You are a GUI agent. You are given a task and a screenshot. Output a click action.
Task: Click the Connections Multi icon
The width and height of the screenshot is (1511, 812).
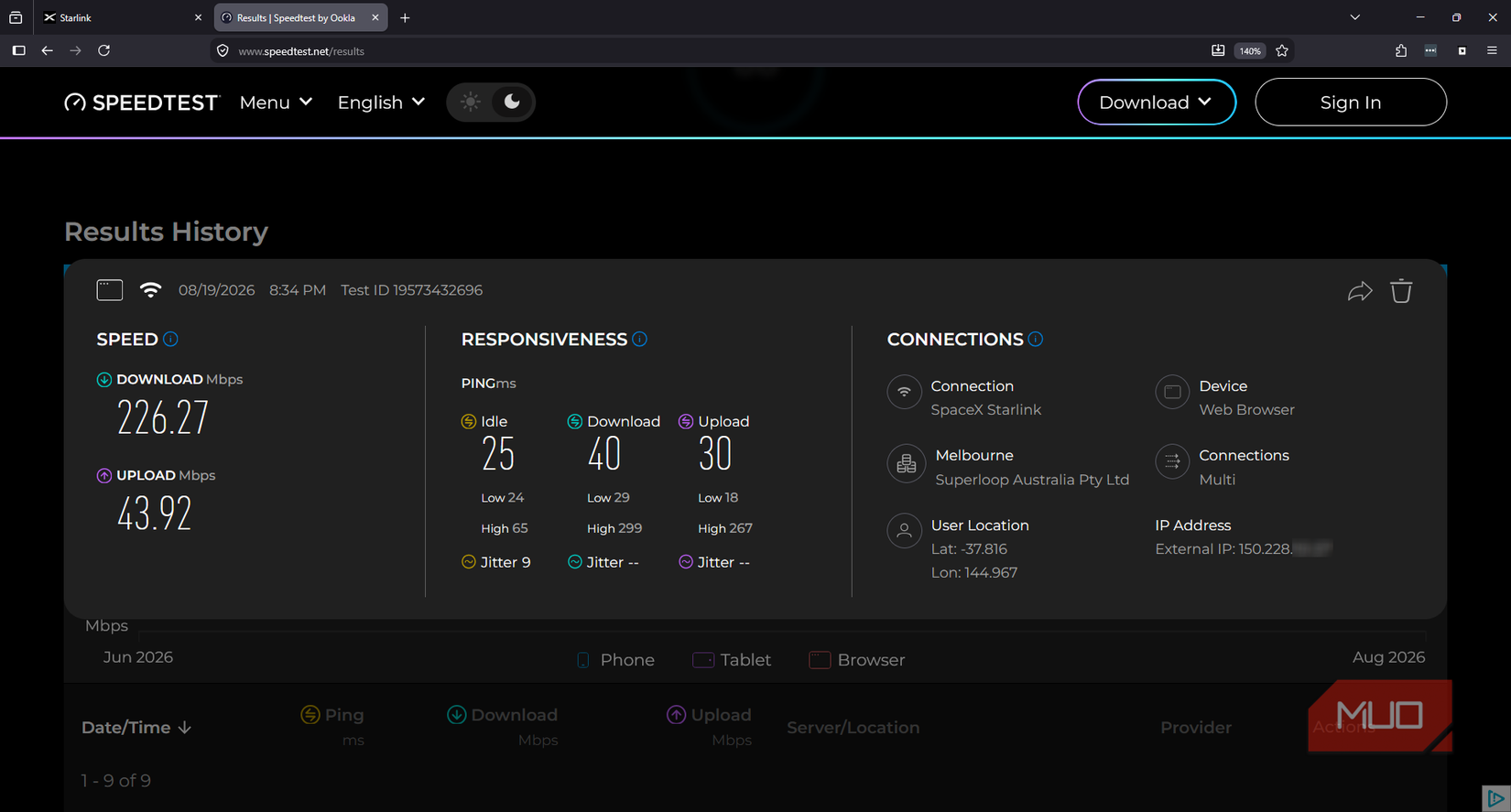[1172, 461]
